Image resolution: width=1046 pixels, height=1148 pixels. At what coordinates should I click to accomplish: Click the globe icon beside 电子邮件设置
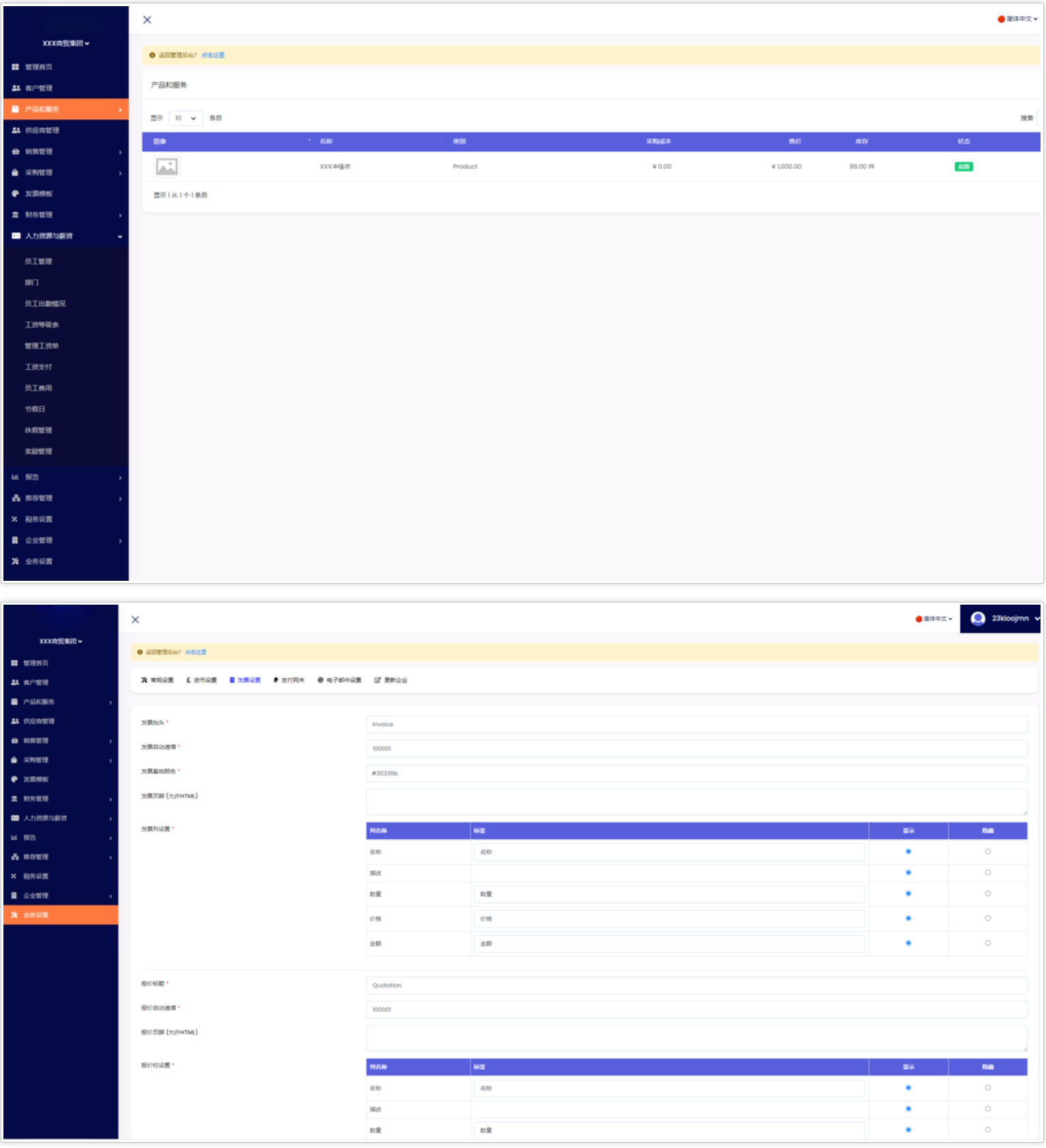[x=321, y=680]
